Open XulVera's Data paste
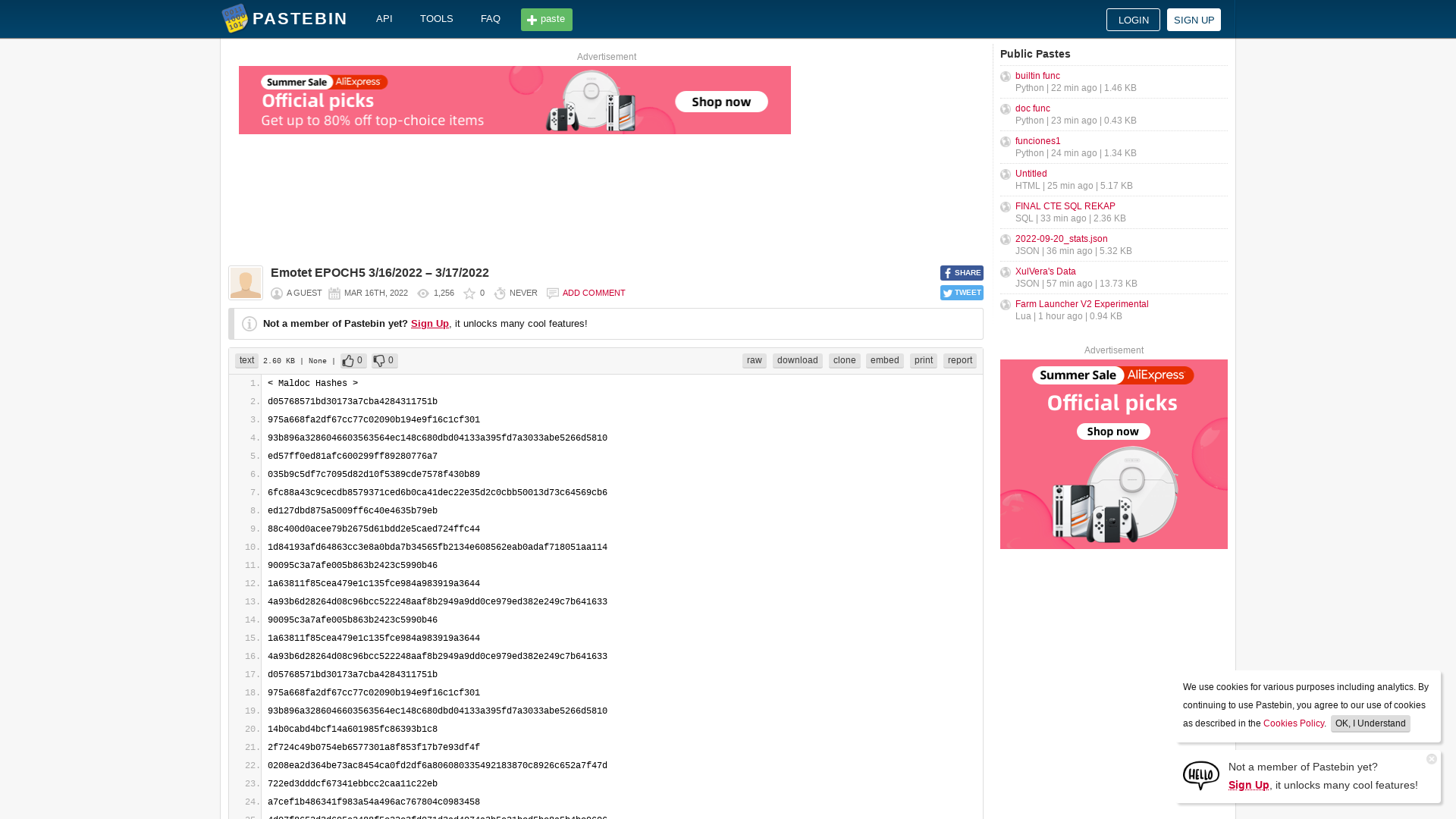1456x819 pixels. (1046, 271)
